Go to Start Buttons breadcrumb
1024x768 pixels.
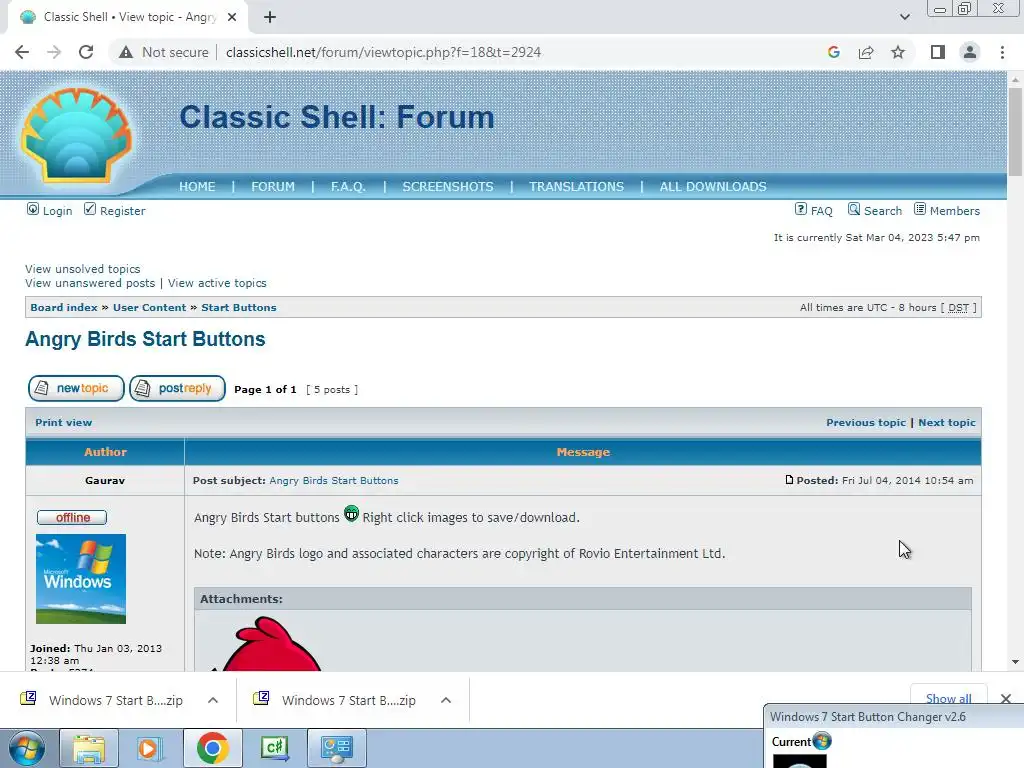point(239,308)
